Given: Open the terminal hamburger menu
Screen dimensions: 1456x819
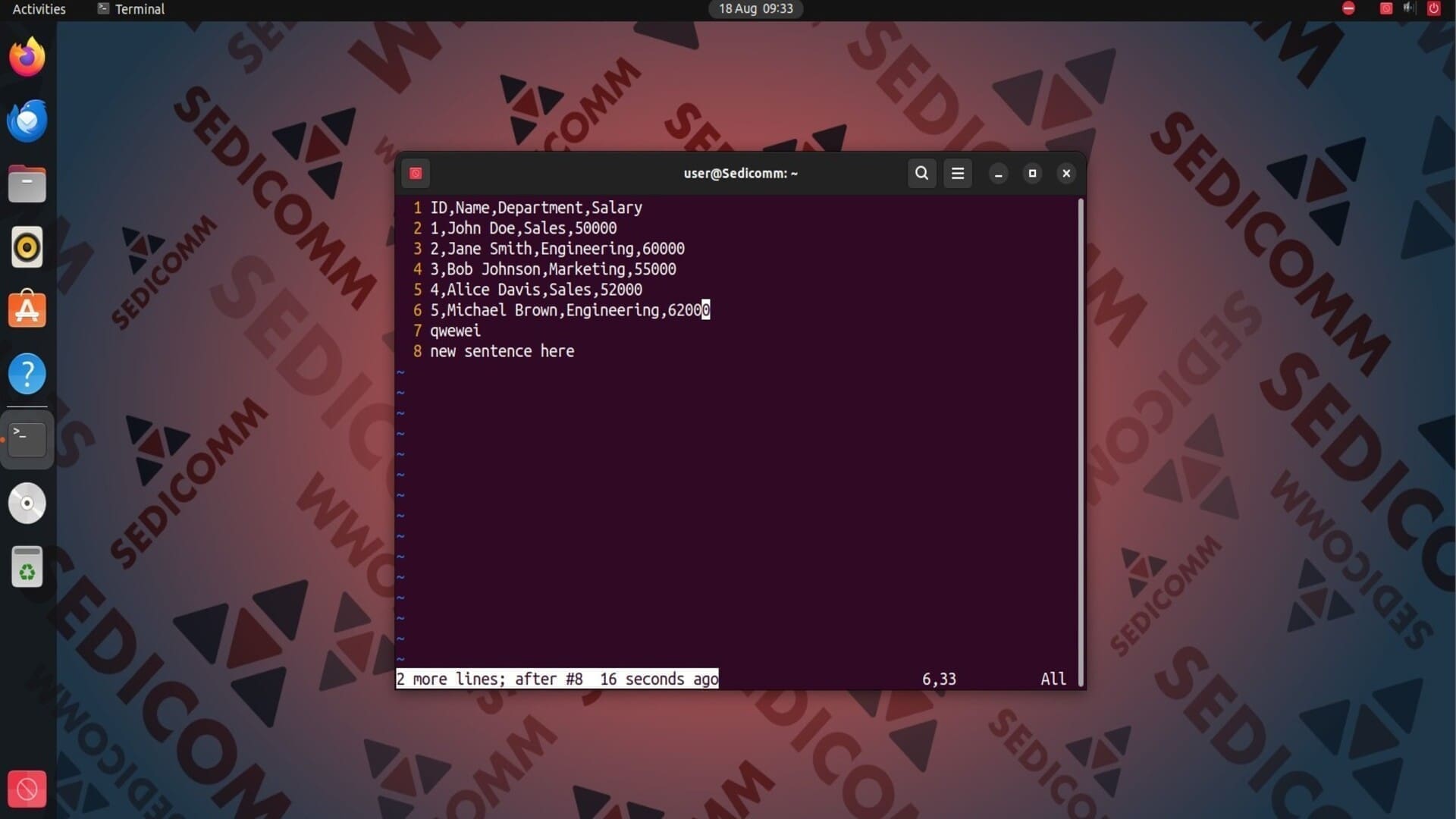Looking at the screenshot, I should click(x=958, y=173).
